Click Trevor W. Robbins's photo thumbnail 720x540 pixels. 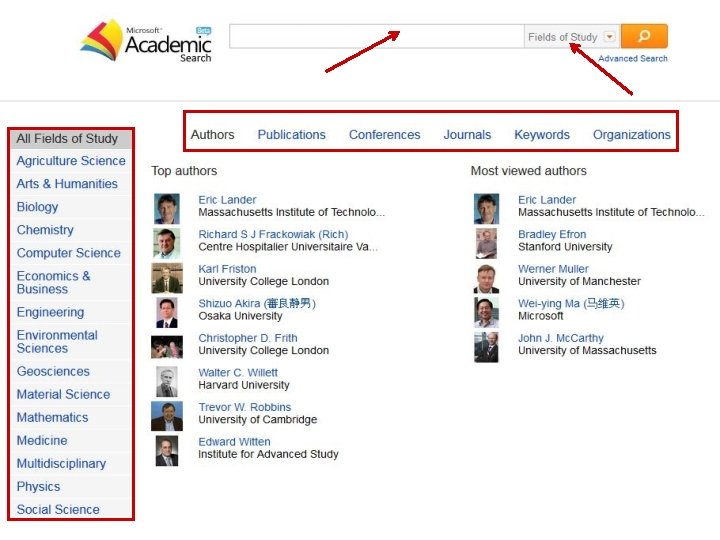[x=167, y=416]
